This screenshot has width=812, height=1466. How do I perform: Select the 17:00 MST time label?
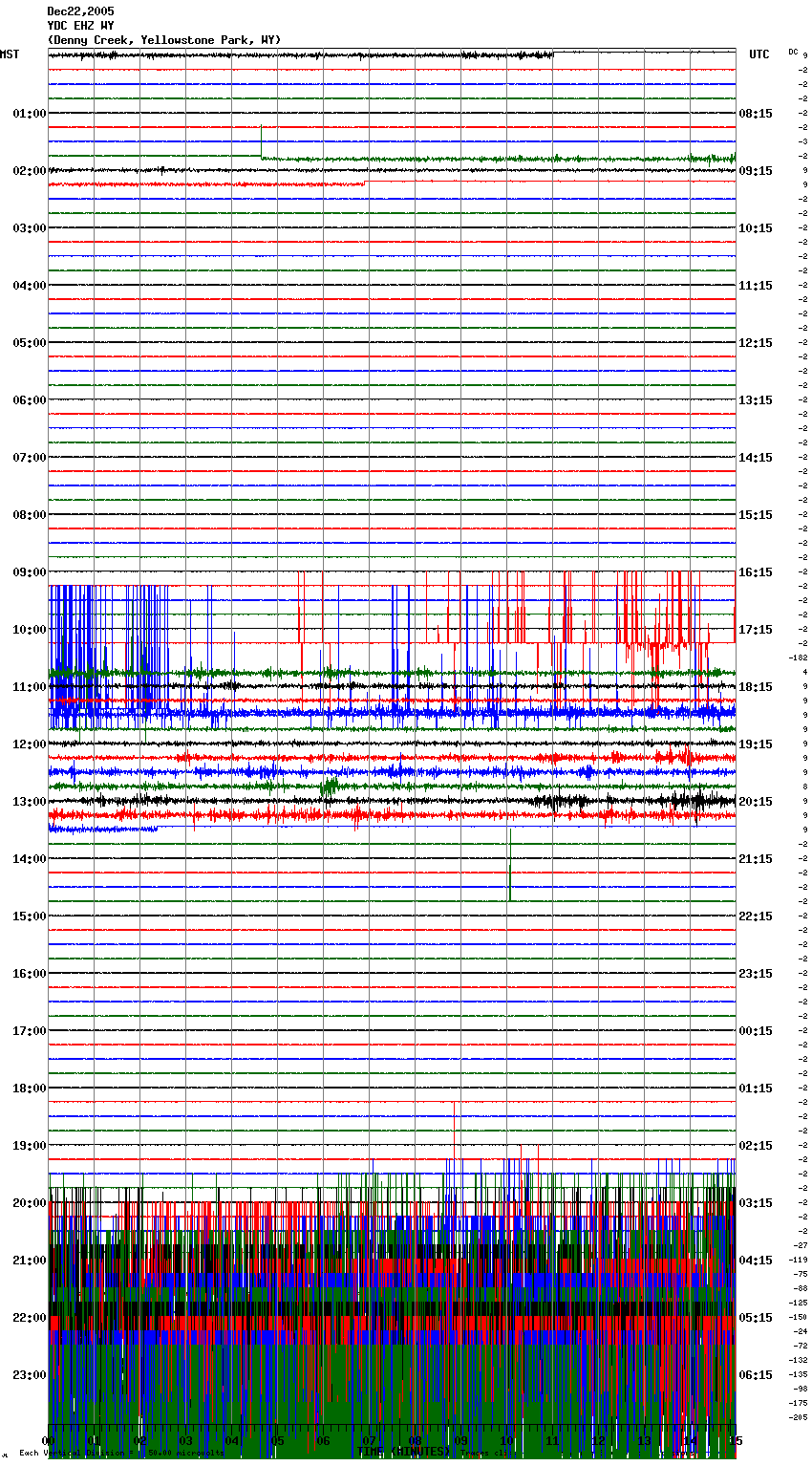click(x=30, y=1031)
